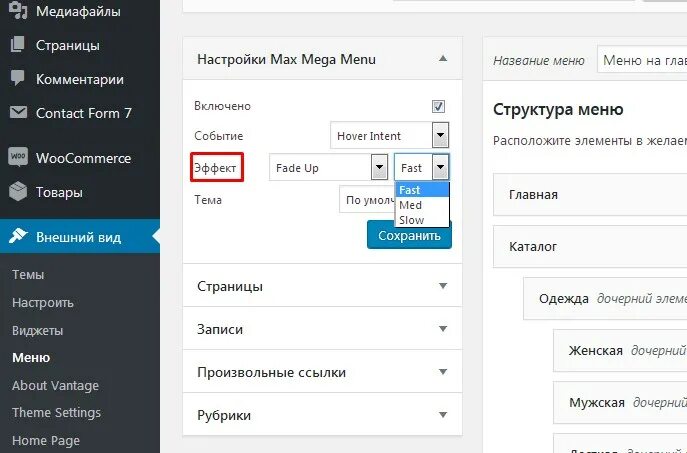Open the Fade Up effect dropdown
The height and width of the screenshot is (453, 687).
[x=329, y=167]
